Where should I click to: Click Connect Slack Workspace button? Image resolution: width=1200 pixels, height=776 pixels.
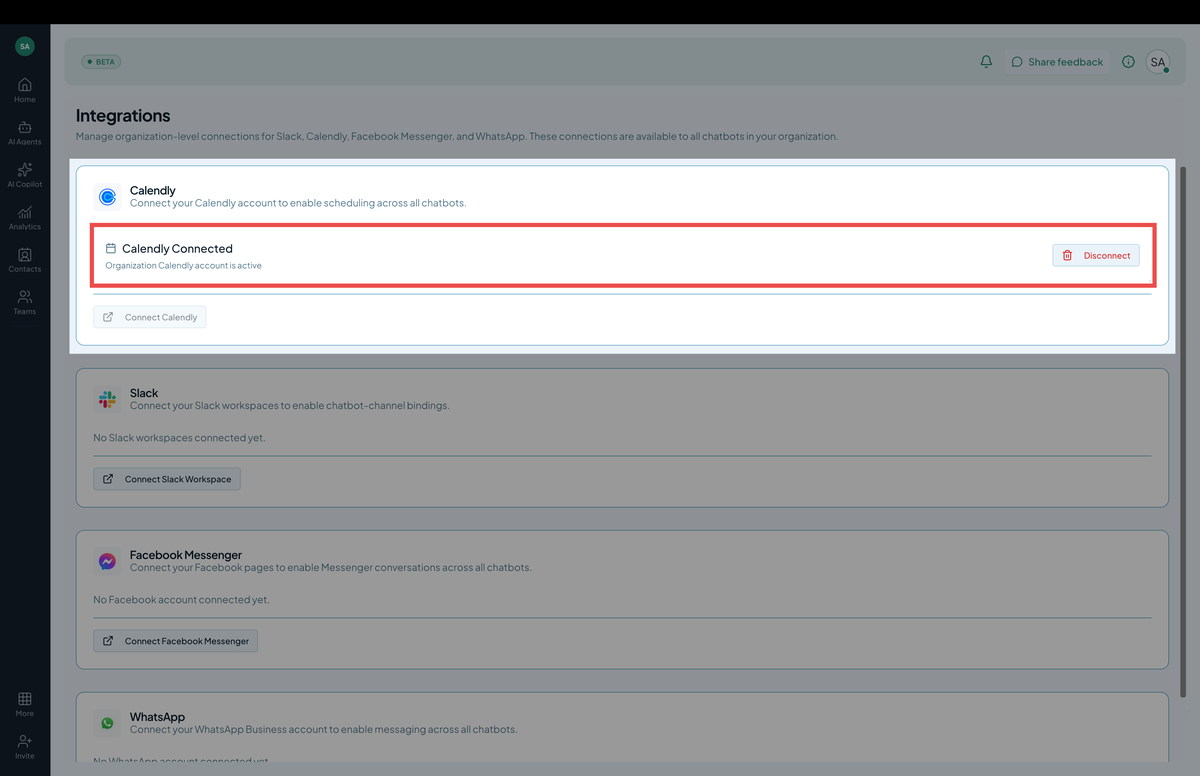167,479
